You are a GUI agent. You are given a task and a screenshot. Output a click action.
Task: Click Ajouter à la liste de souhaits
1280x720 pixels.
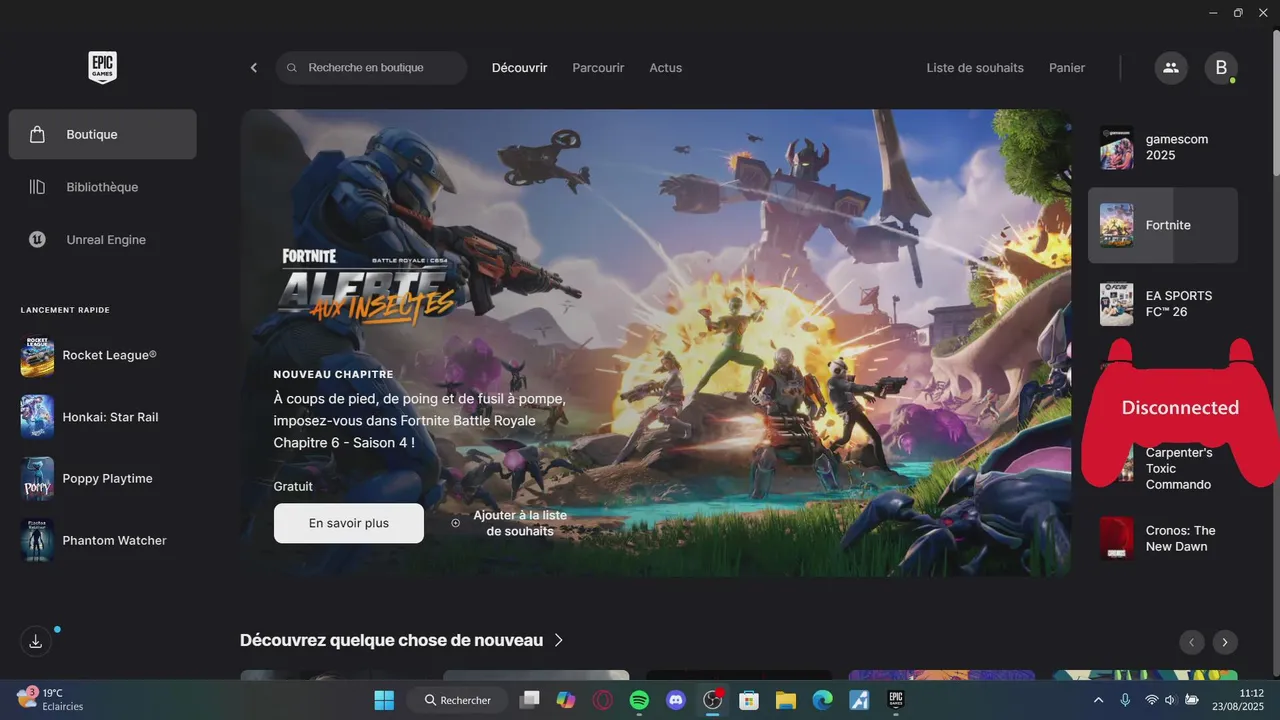coord(509,523)
